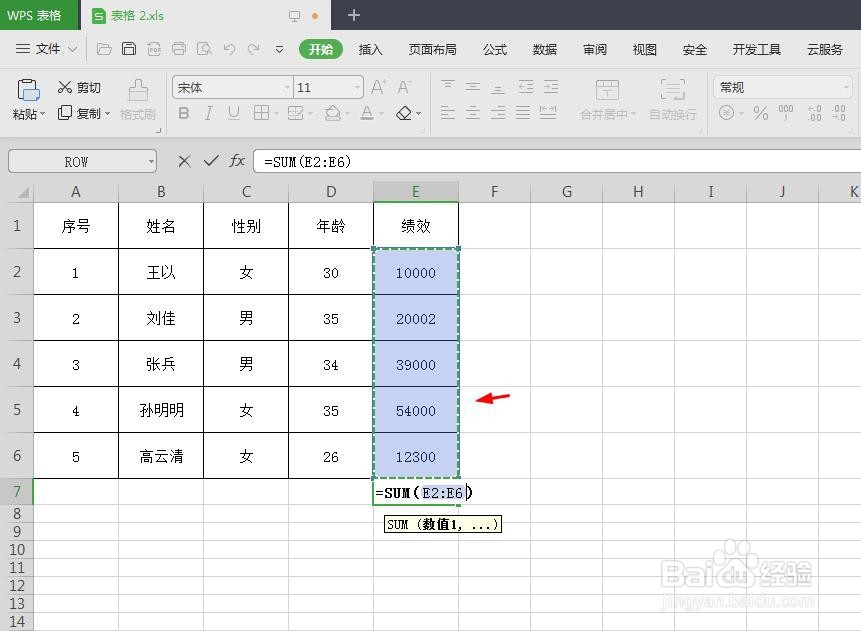
Task: Click the Undo arrow icon
Action: pyautogui.click(x=229, y=49)
